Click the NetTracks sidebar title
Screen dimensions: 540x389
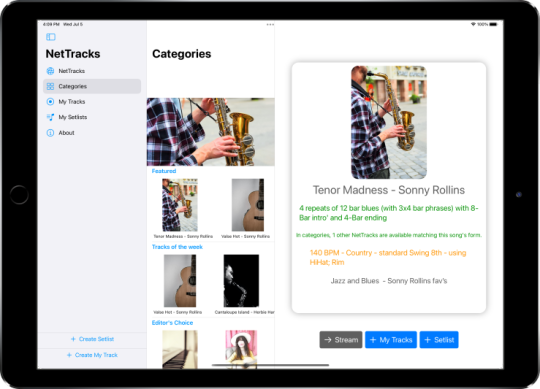(x=73, y=54)
